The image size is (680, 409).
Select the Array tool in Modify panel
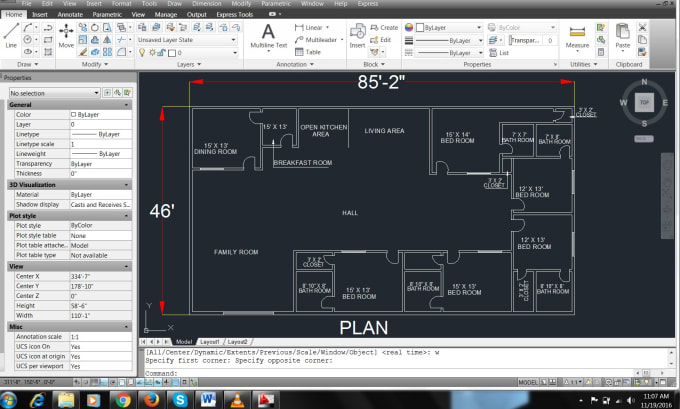pos(108,52)
